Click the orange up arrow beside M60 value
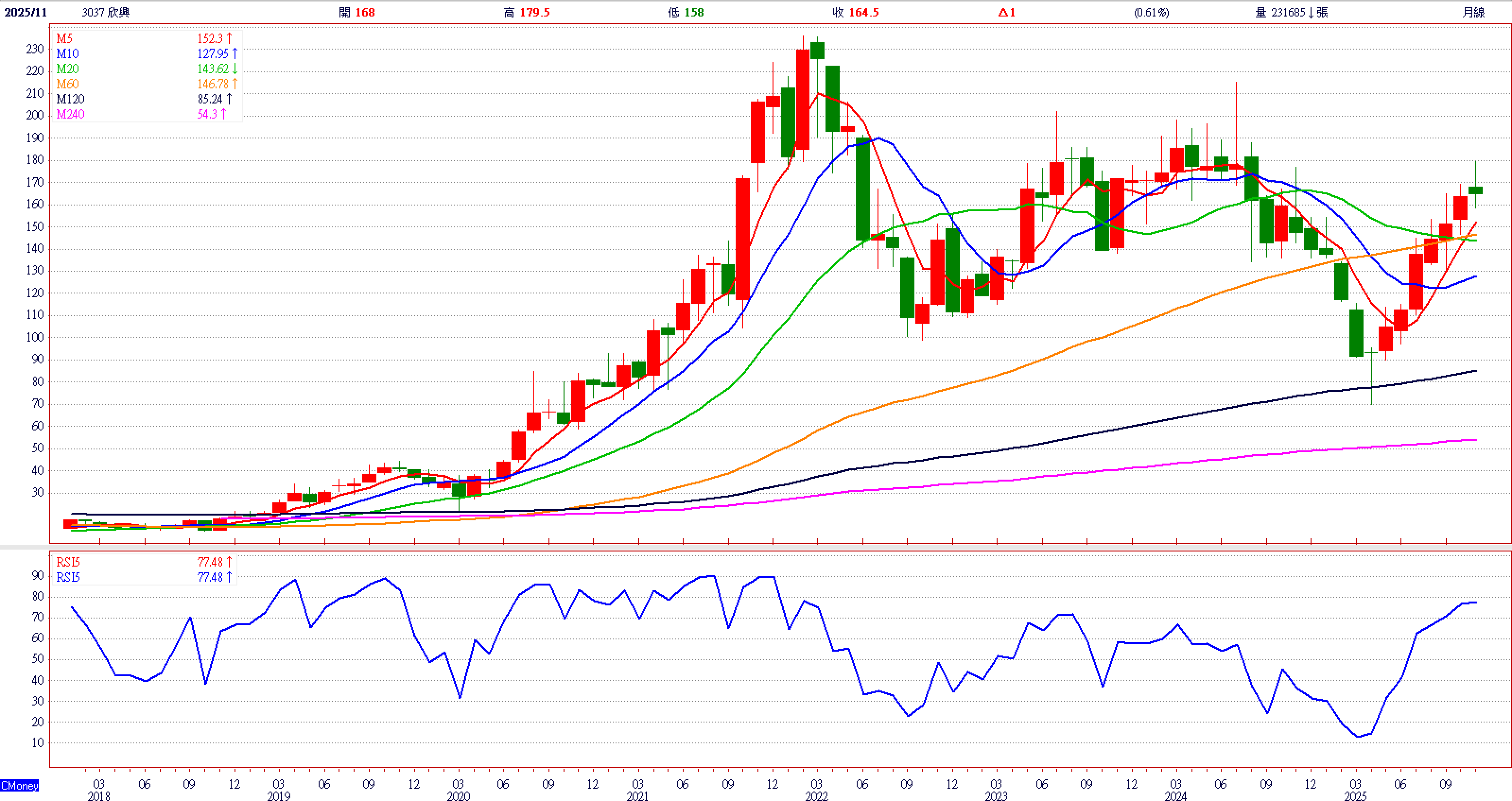Viewport: 1512px width, 801px height. (235, 84)
